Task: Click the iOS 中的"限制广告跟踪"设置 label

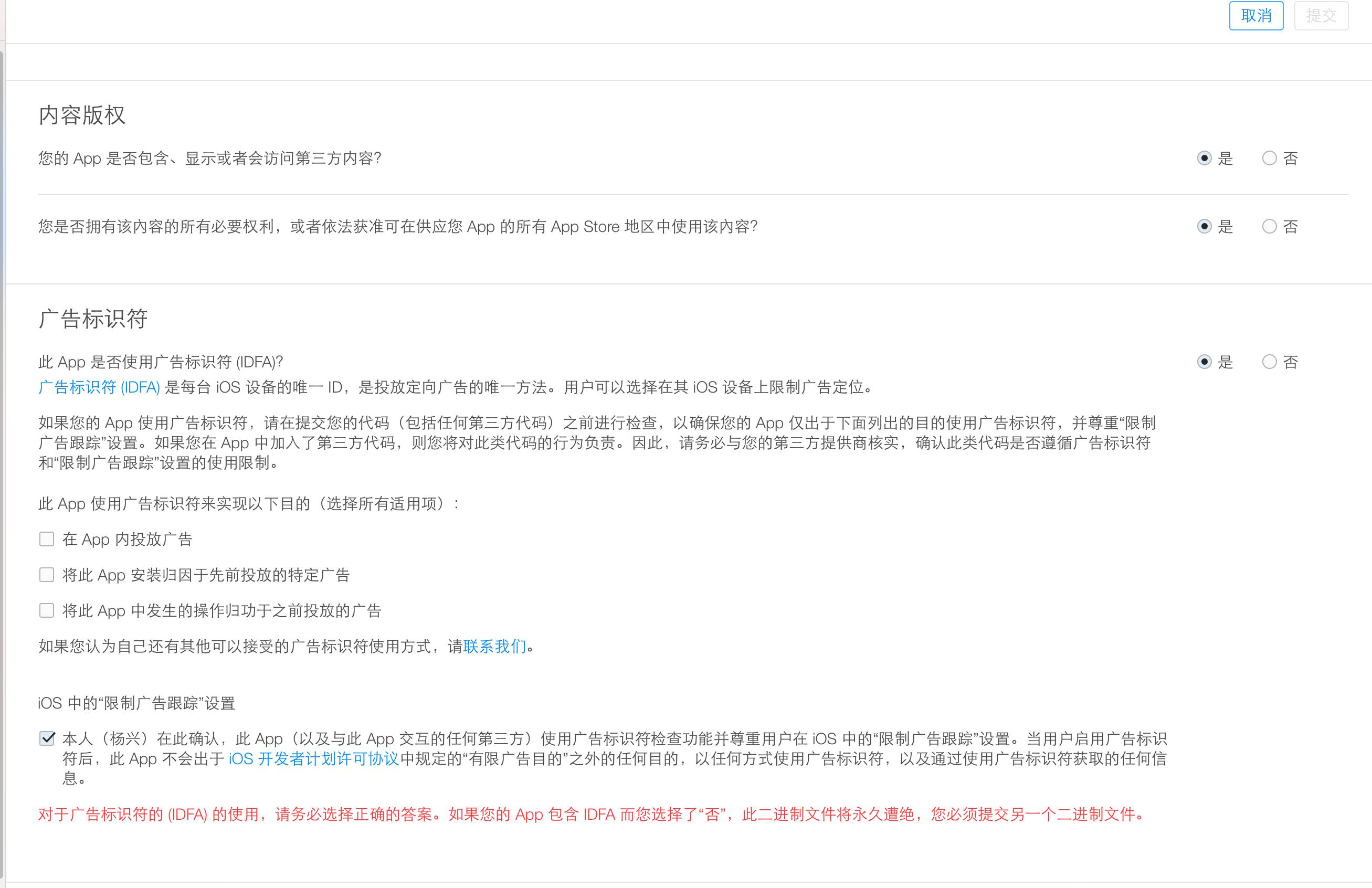Action: (x=136, y=704)
